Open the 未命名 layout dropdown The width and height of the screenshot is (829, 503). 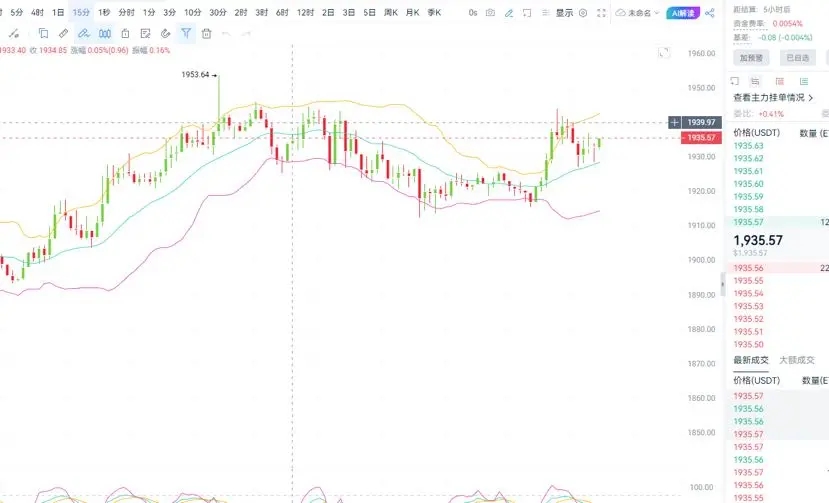pos(638,13)
